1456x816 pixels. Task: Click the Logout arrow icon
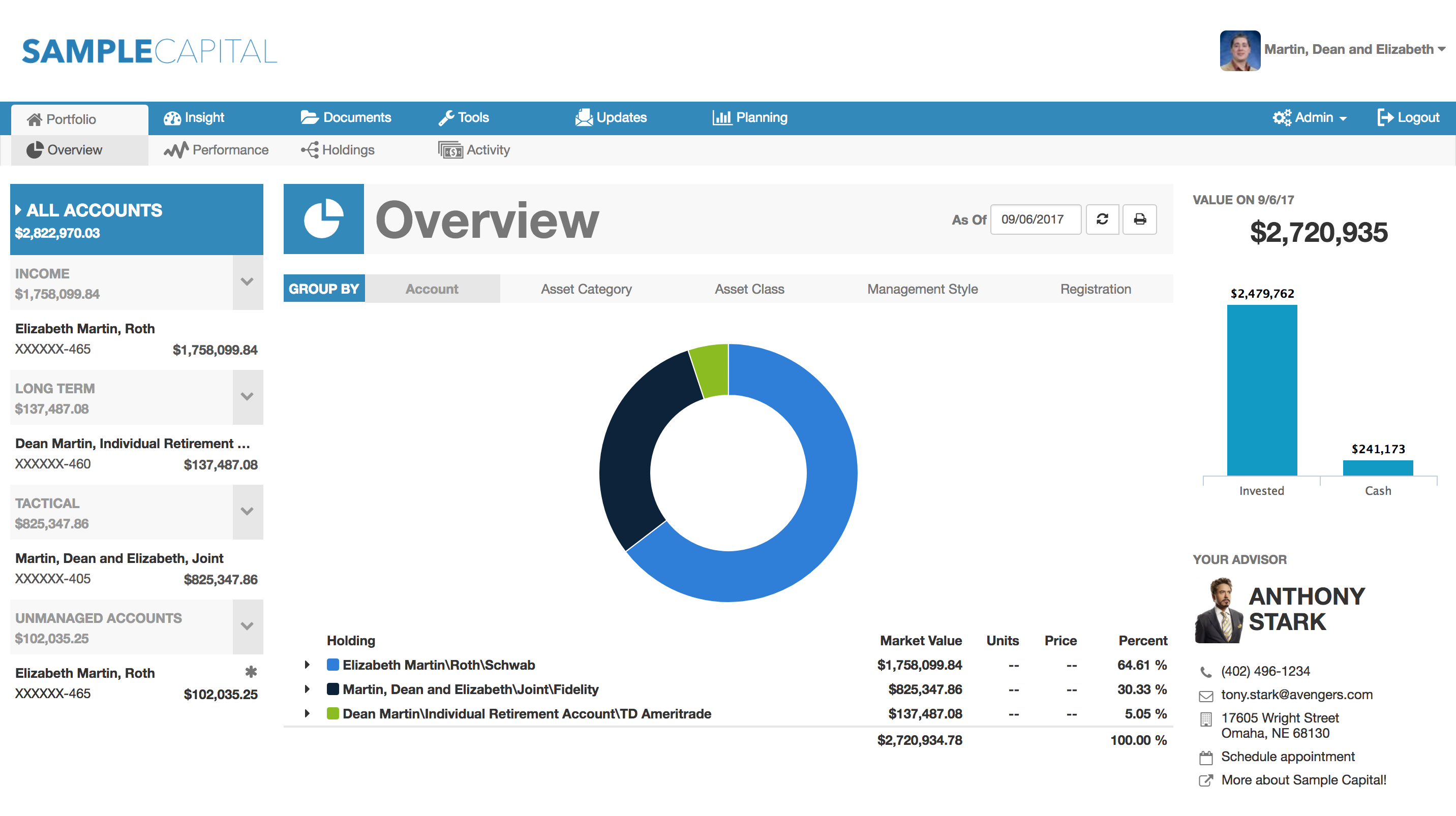1385,117
